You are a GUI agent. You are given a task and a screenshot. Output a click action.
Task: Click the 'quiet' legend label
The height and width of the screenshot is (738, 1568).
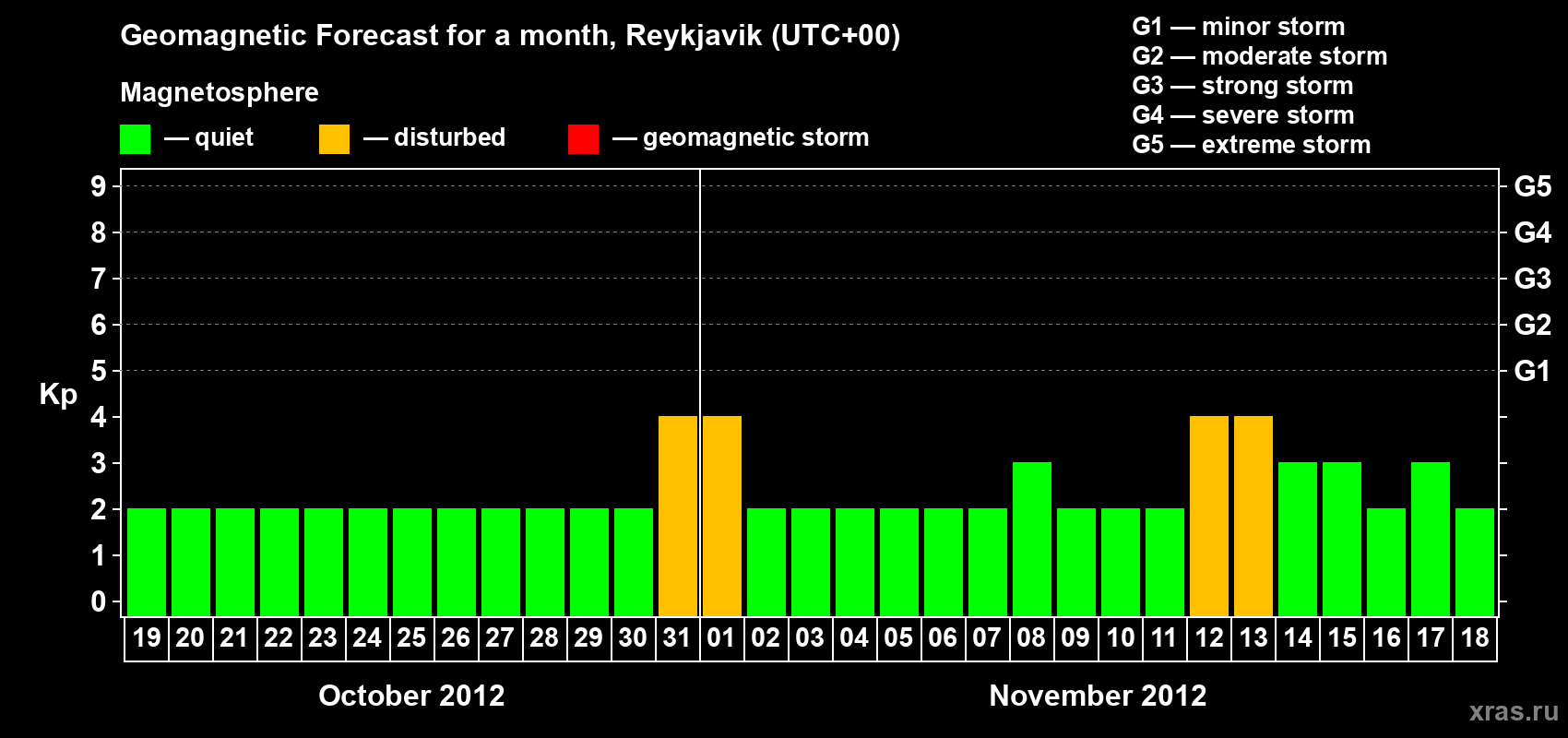(x=224, y=138)
